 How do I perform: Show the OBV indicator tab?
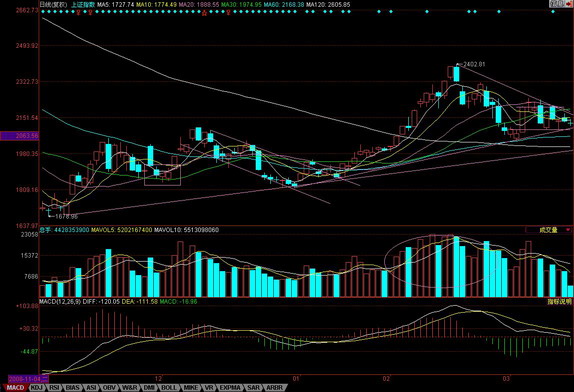click(109, 388)
